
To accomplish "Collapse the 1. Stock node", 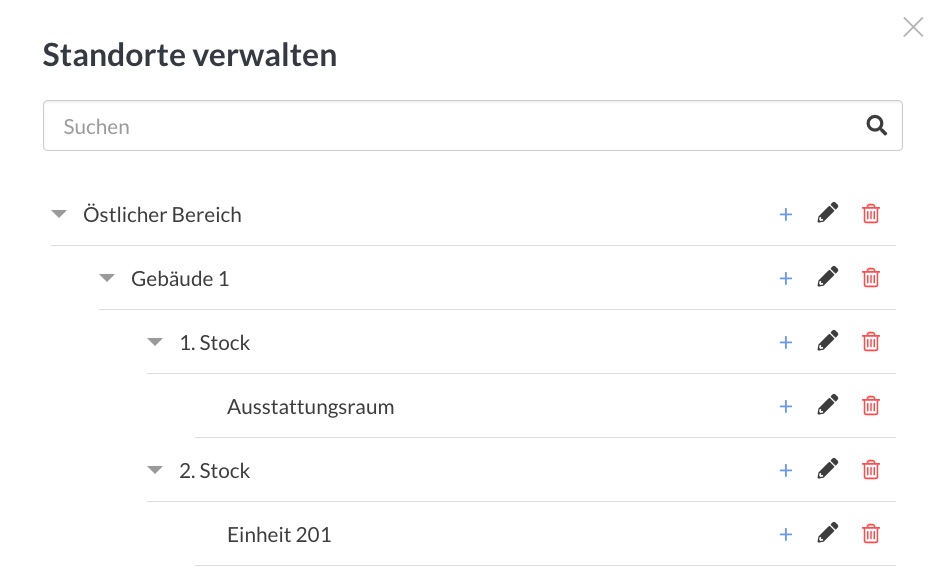I will pyautogui.click(x=155, y=342).
